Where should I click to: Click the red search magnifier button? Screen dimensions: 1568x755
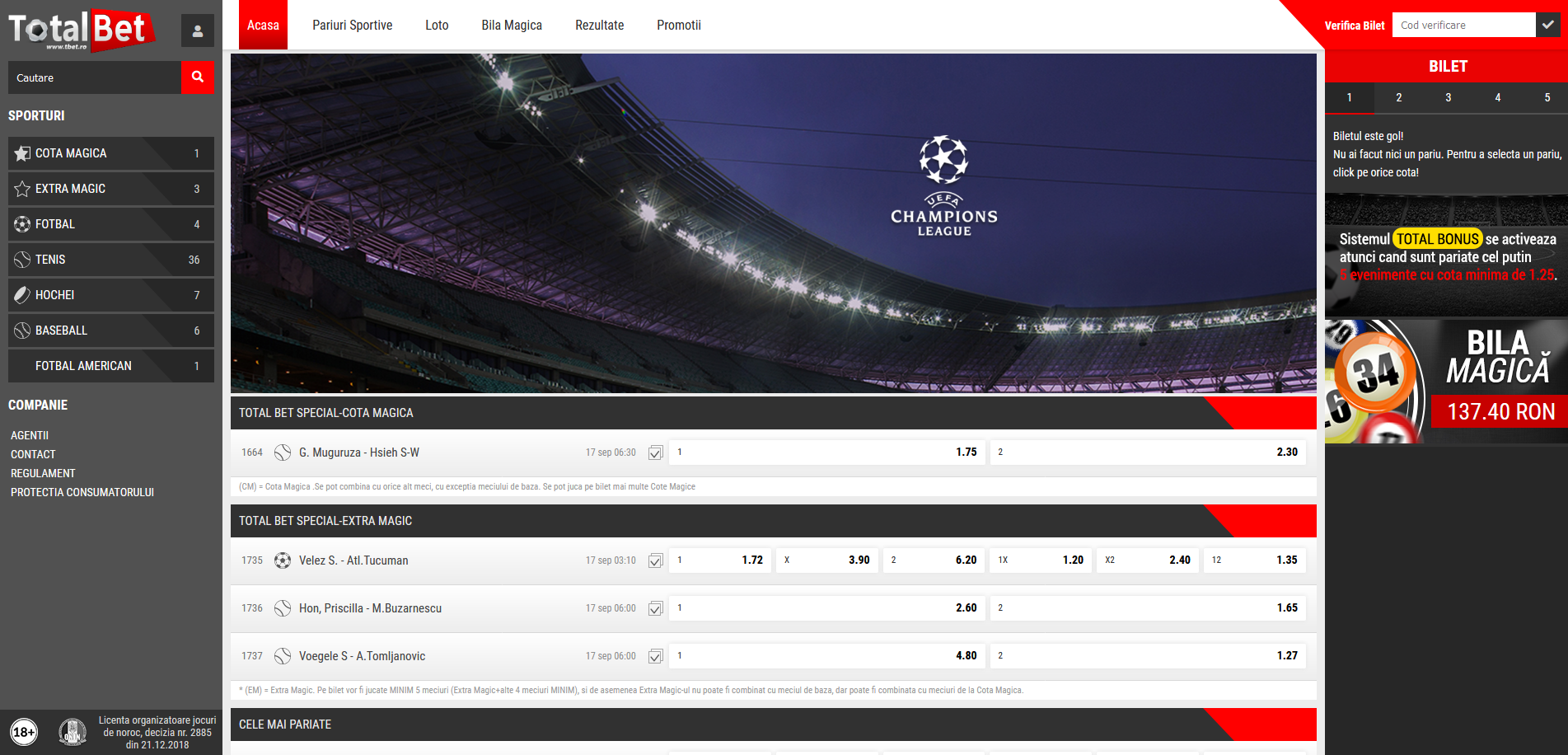(x=198, y=77)
